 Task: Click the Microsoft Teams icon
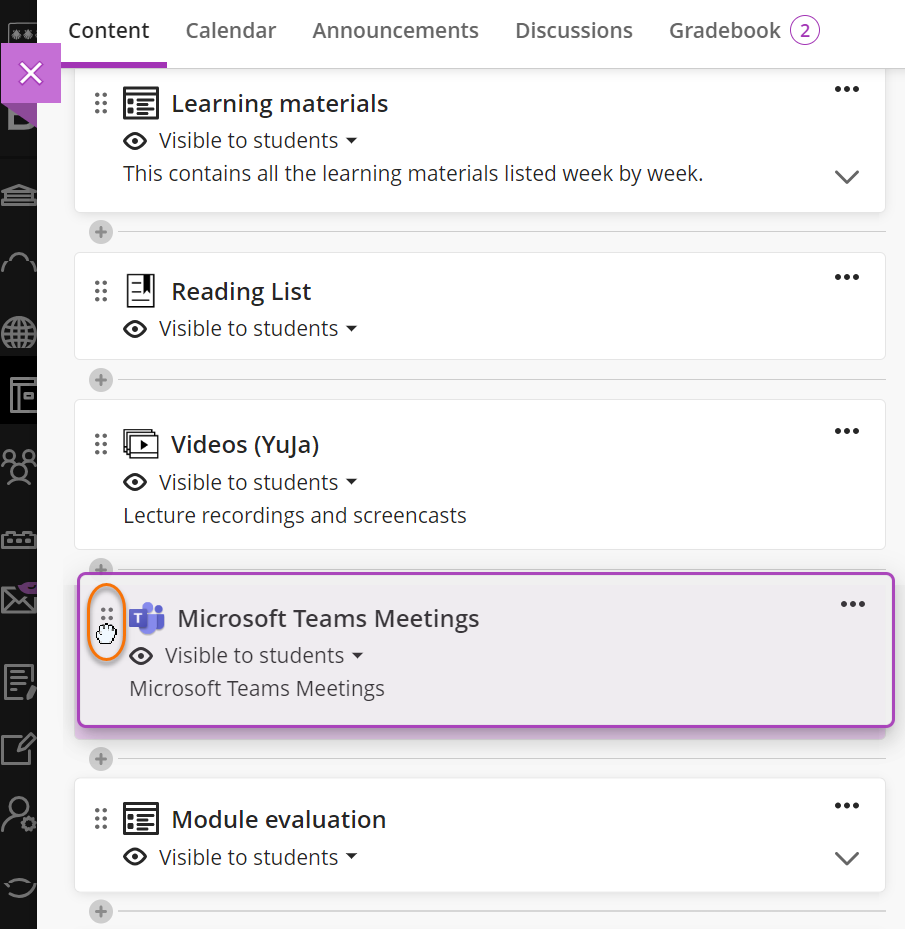click(147, 618)
